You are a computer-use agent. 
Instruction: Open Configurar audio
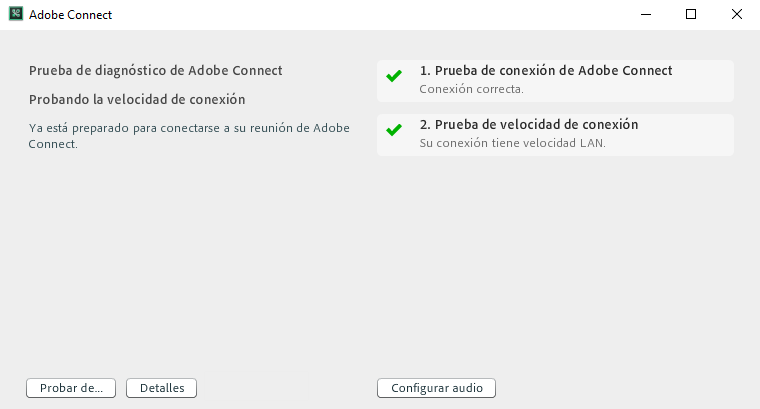pyautogui.click(x=436, y=388)
